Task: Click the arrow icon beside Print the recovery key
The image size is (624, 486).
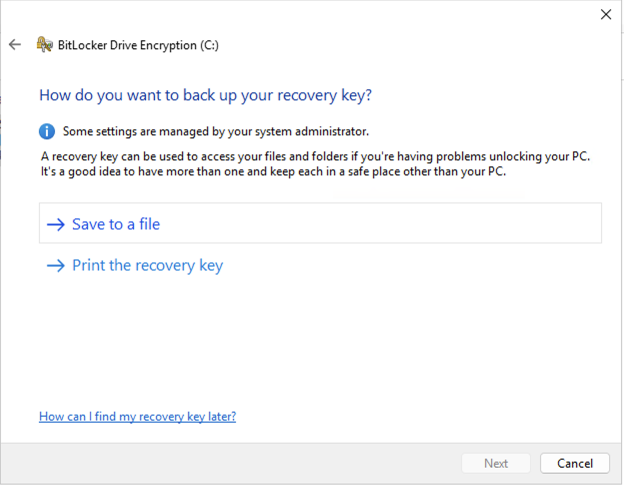Action: (x=56, y=265)
